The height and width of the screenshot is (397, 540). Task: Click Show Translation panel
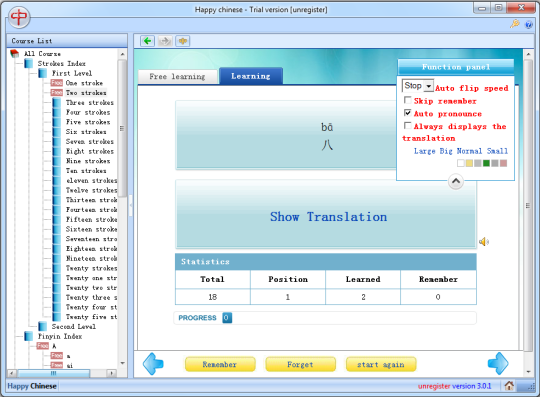(326, 213)
